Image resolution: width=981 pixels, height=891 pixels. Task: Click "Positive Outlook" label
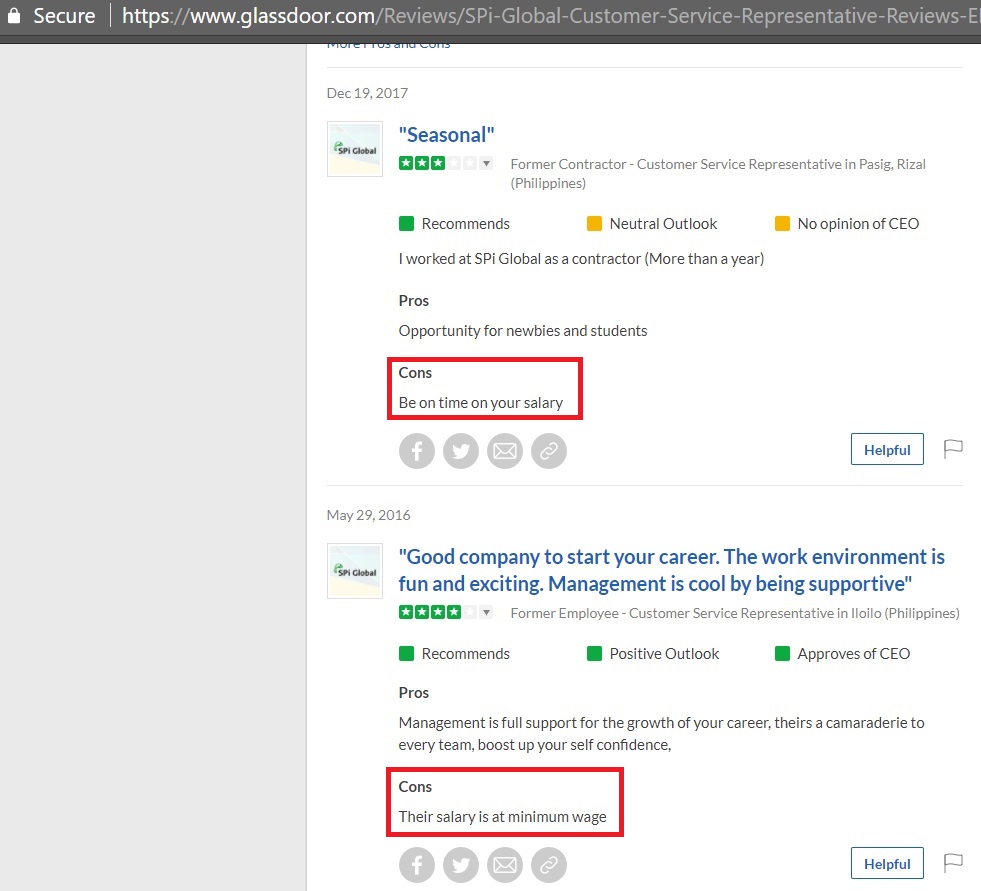pos(664,654)
